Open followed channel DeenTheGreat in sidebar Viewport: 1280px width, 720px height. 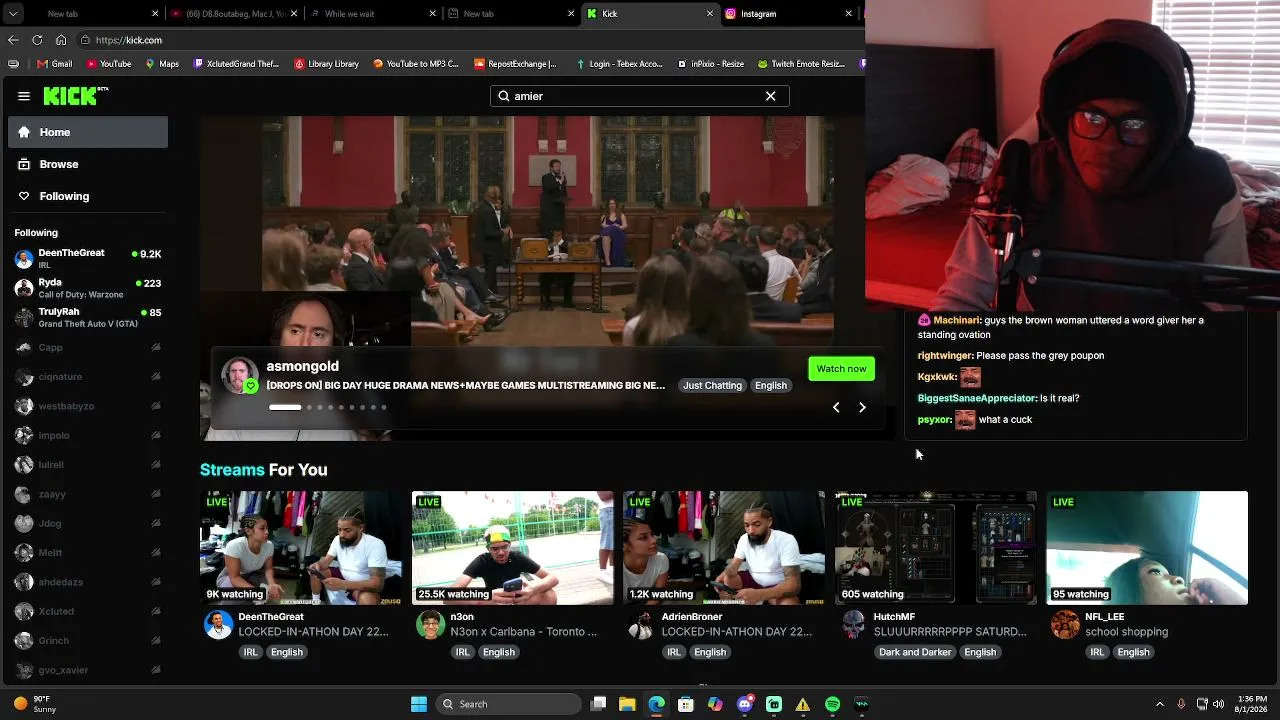pyautogui.click(x=88, y=258)
